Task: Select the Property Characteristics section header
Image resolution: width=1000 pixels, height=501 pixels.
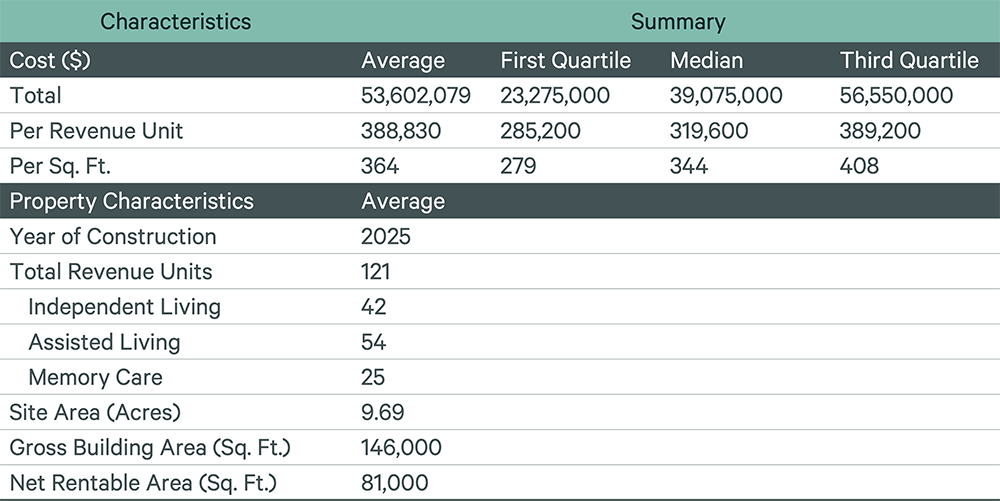Action: 131,201
